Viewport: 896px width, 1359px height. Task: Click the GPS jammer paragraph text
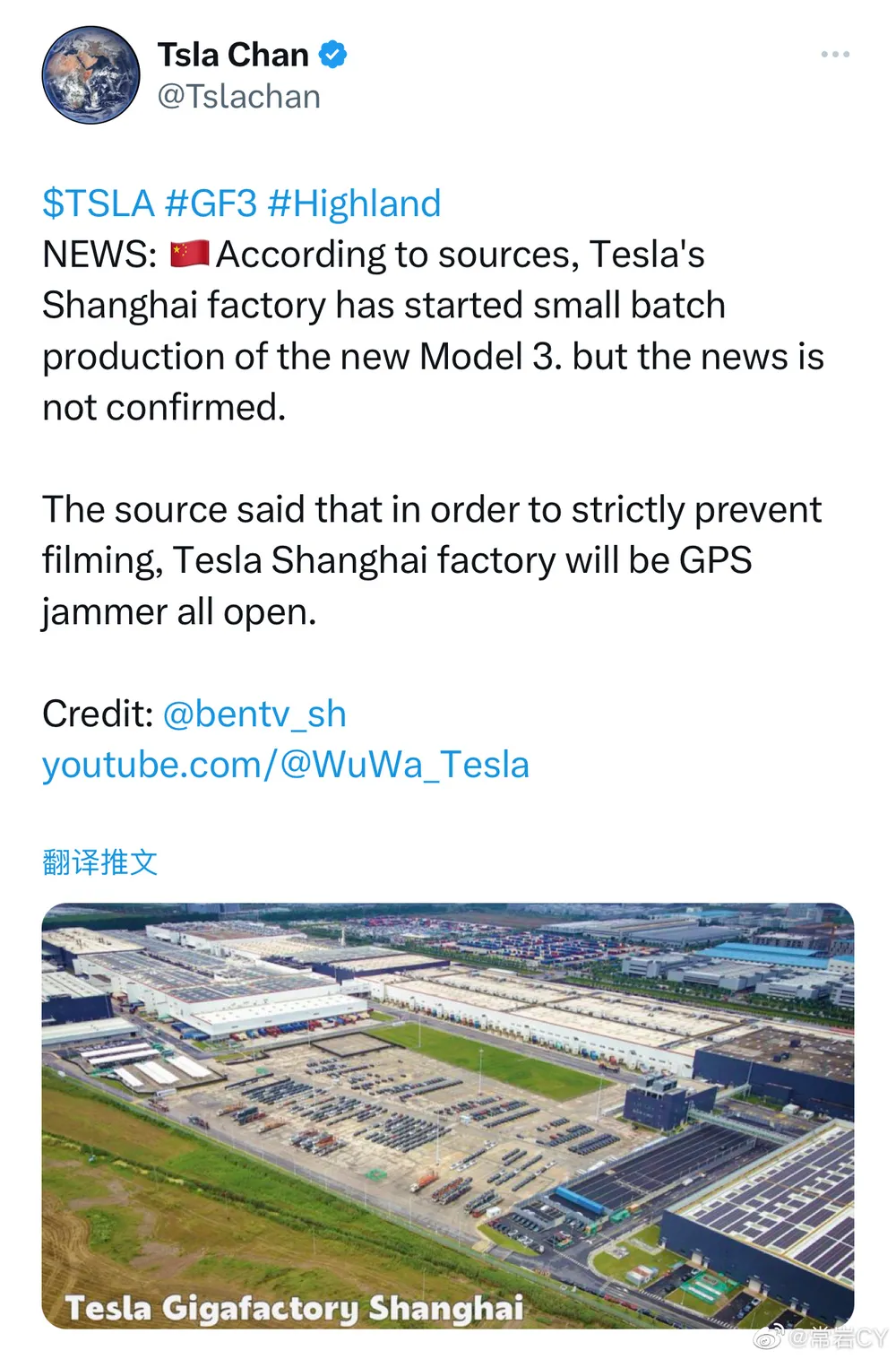click(x=431, y=560)
